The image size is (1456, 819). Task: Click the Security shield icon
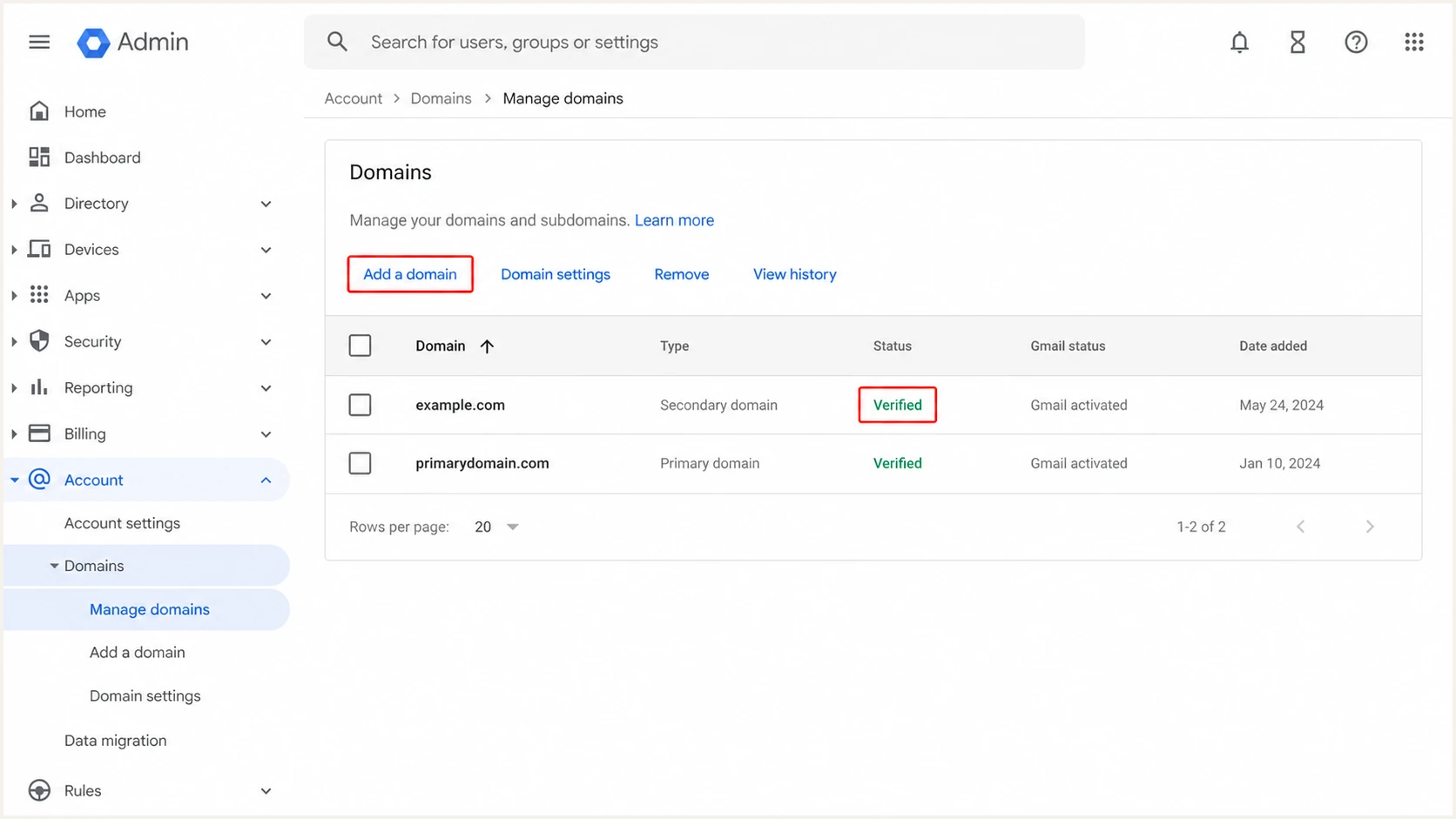(39, 341)
